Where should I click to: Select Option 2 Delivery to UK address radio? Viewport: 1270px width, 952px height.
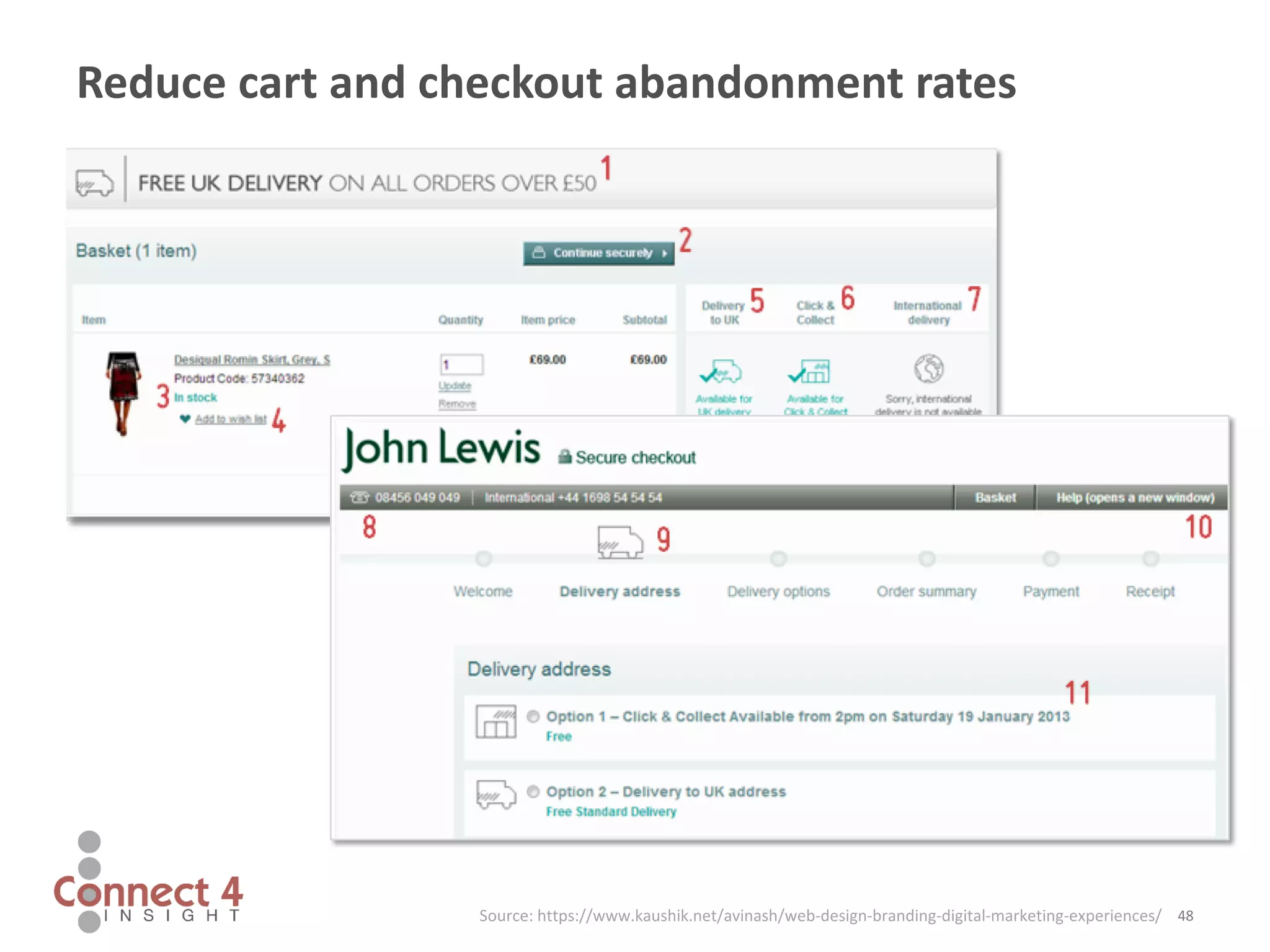533,791
